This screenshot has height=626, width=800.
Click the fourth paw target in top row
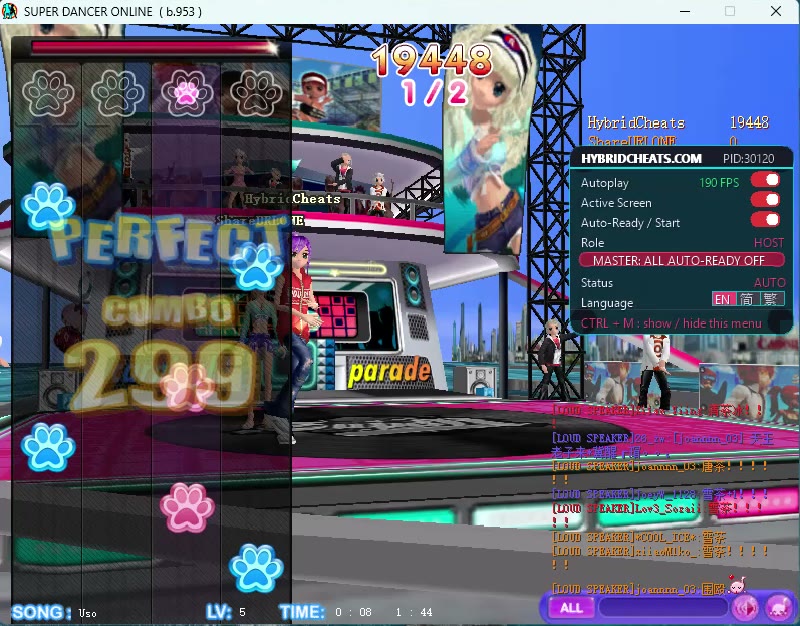pos(256,93)
